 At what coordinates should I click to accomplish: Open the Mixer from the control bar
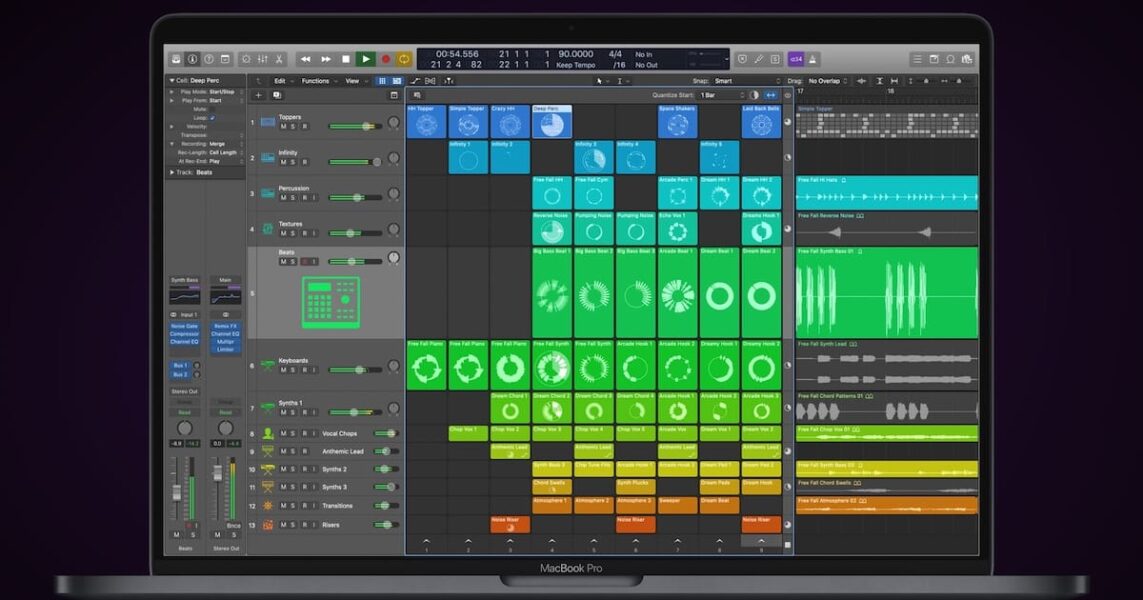point(262,59)
